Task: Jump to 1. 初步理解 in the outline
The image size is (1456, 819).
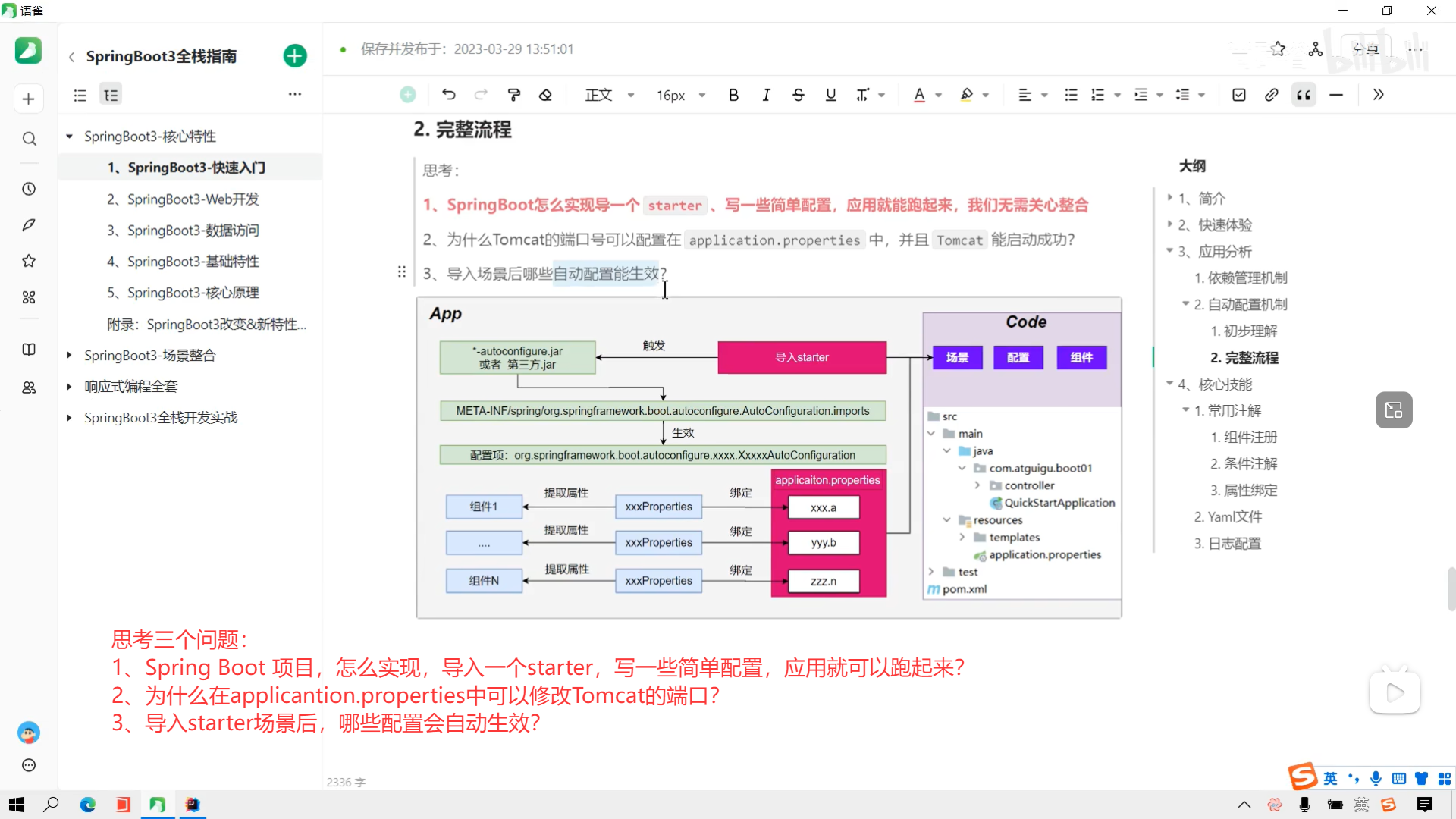Action: tap(1244, 331)
